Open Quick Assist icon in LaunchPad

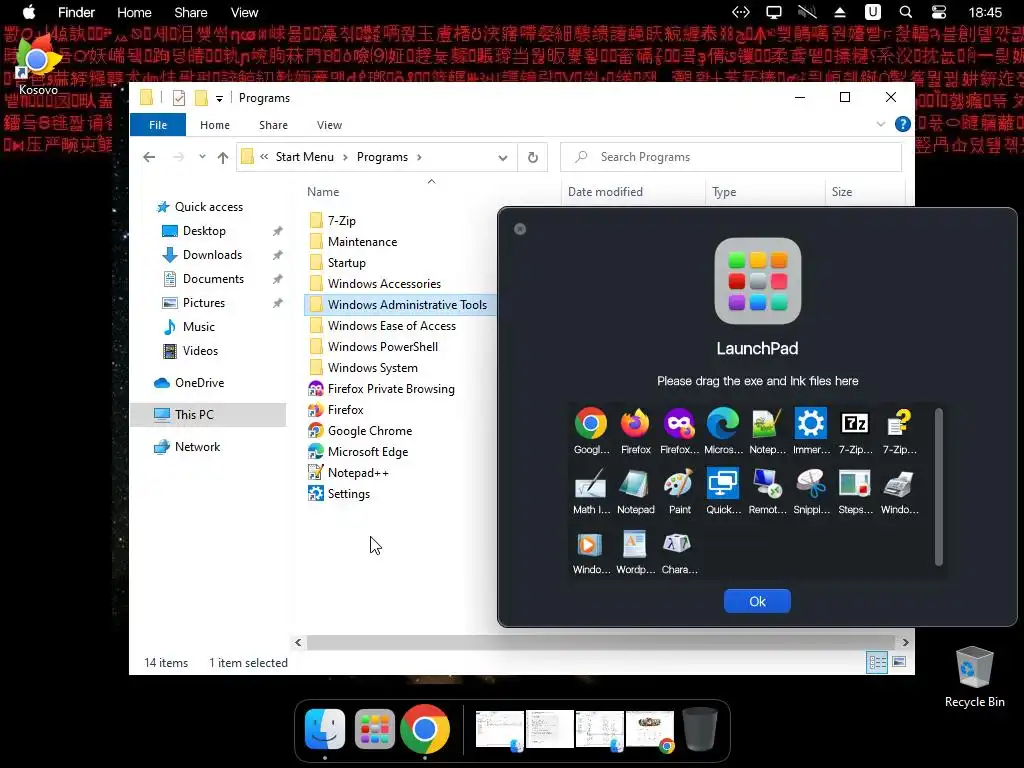[x=723, y=484]
